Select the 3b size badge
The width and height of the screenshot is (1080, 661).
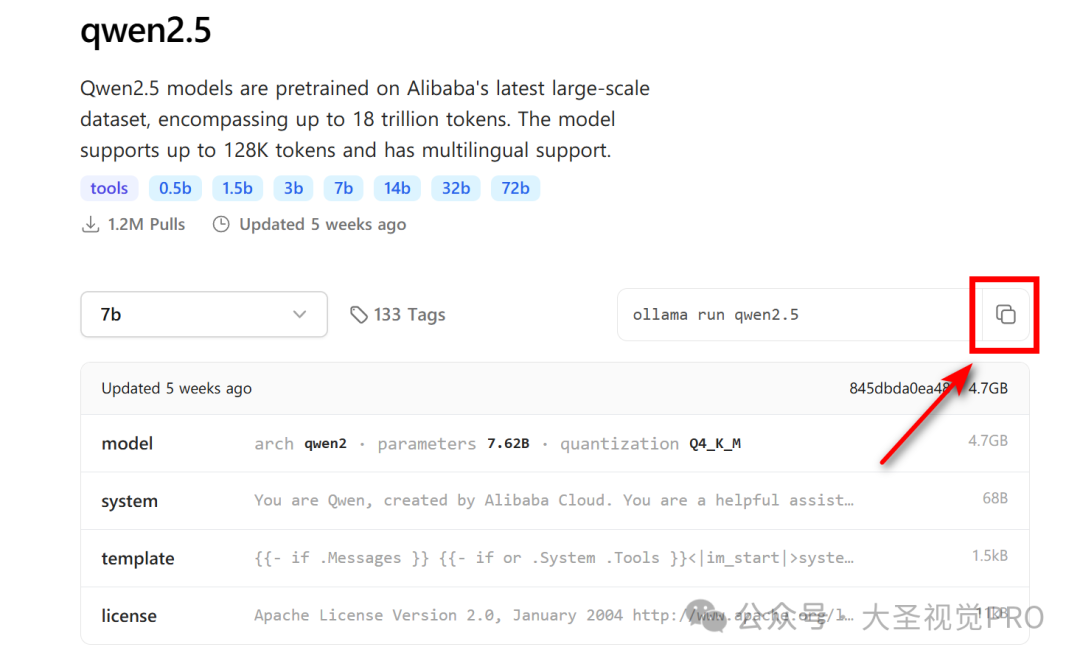[x=293, y=188]
